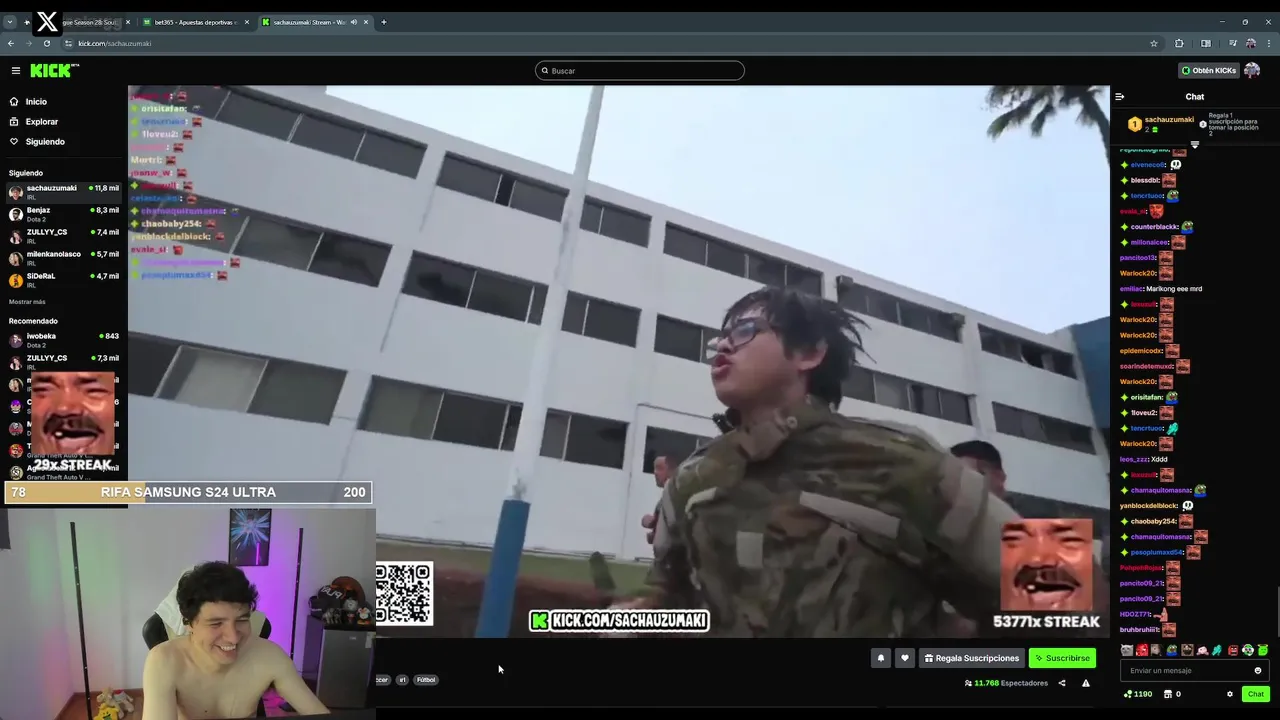Viewport: 1280px width, 720px height.
Task: Open the Chrome extensions puzzle icon
Action: click(x=1180, y=43)
